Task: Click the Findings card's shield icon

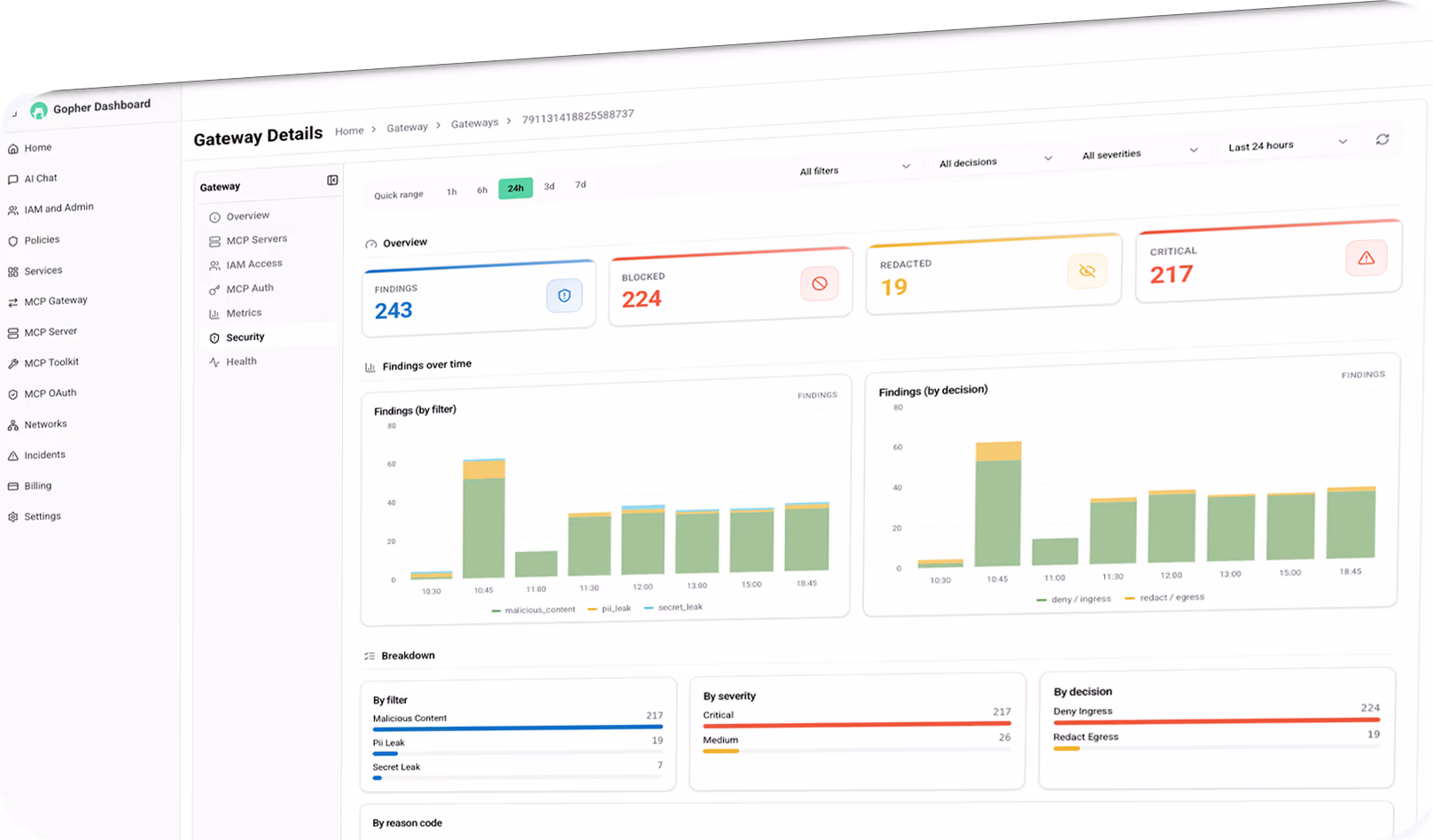Action: (x=565, y=296)
